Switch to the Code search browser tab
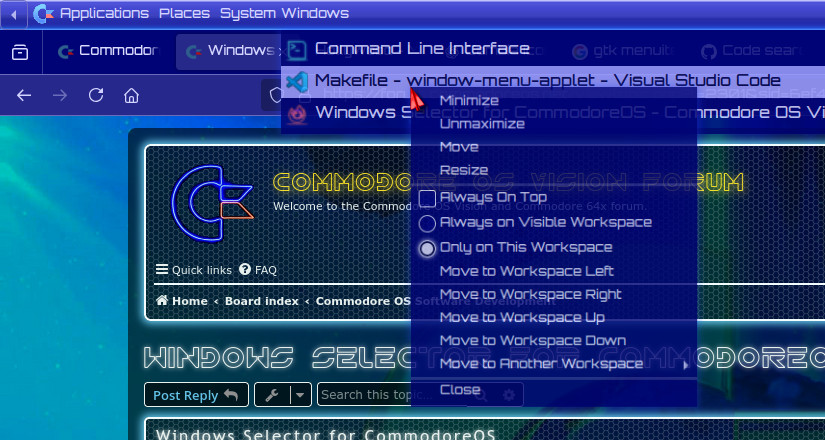The height and width of the screenshot is (440, 825). tap(752, 51)
